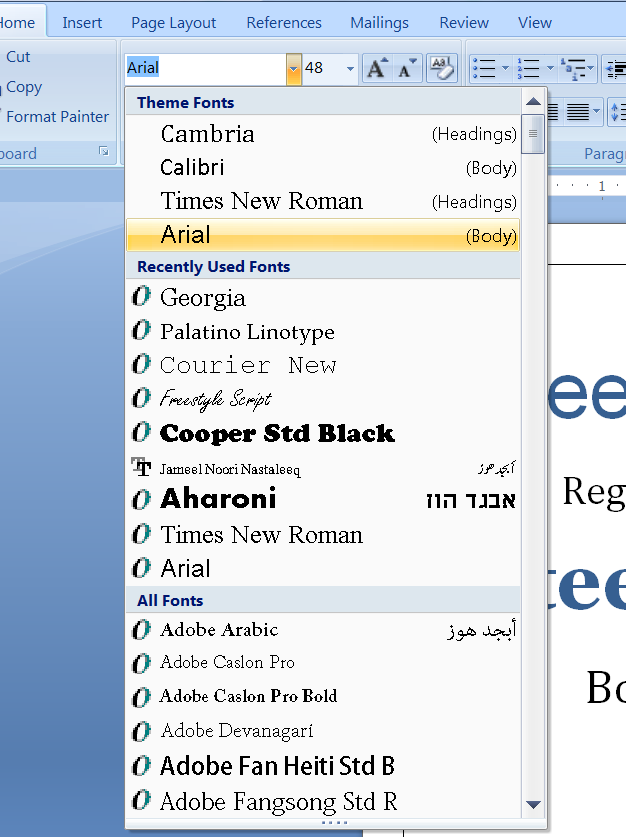Select Georgia from recently used fonts

(x=323, y=297)
